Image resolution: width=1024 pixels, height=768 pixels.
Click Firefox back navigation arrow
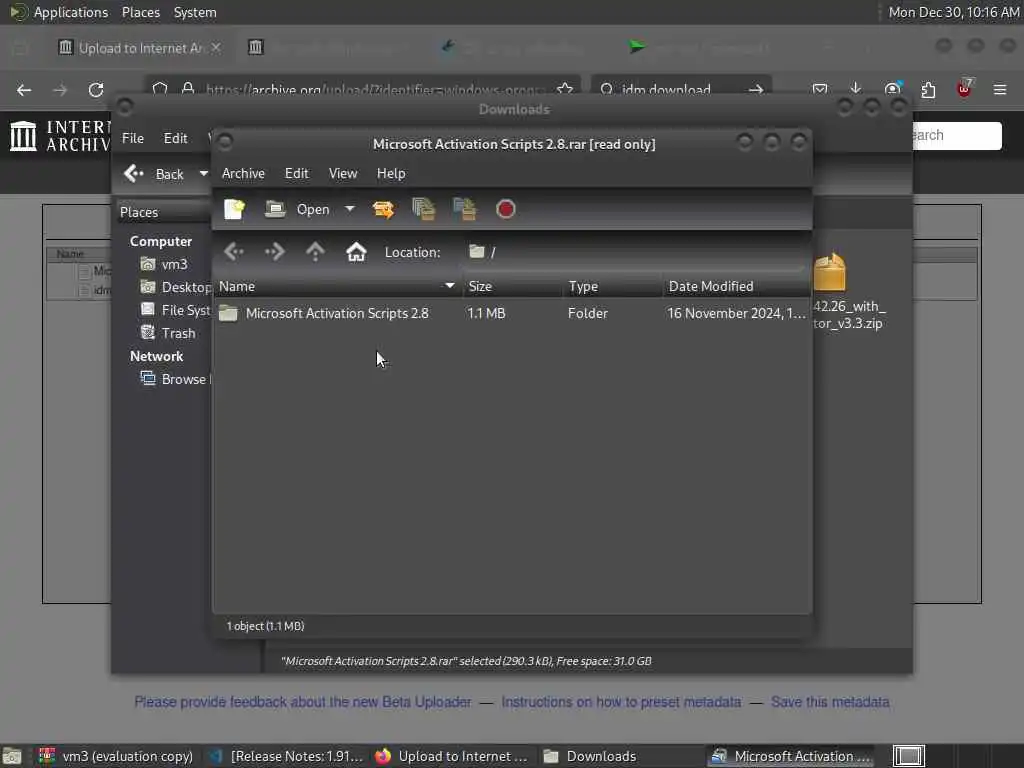click(24, 89)
